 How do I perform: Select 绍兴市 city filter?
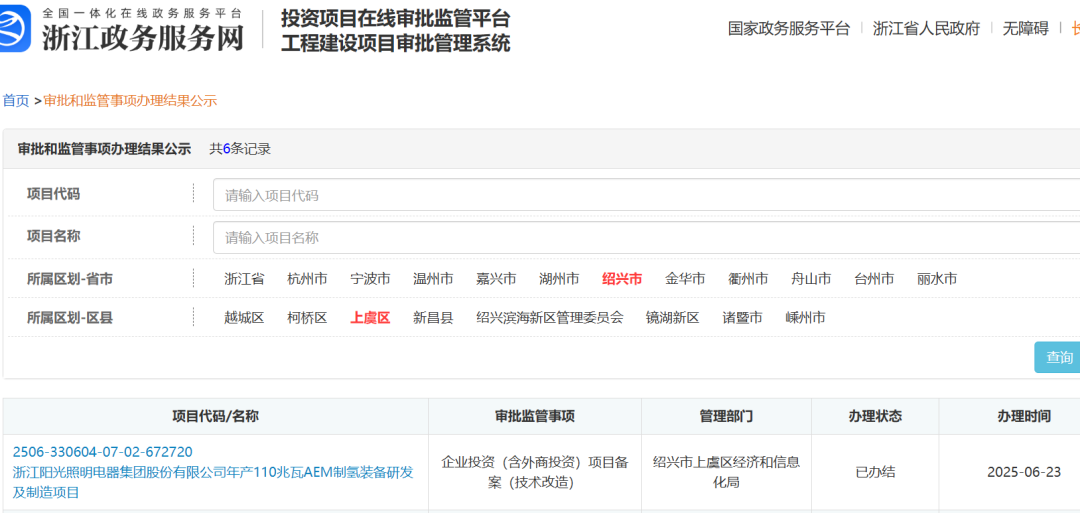pyautogui.click(x=622, y=279)
